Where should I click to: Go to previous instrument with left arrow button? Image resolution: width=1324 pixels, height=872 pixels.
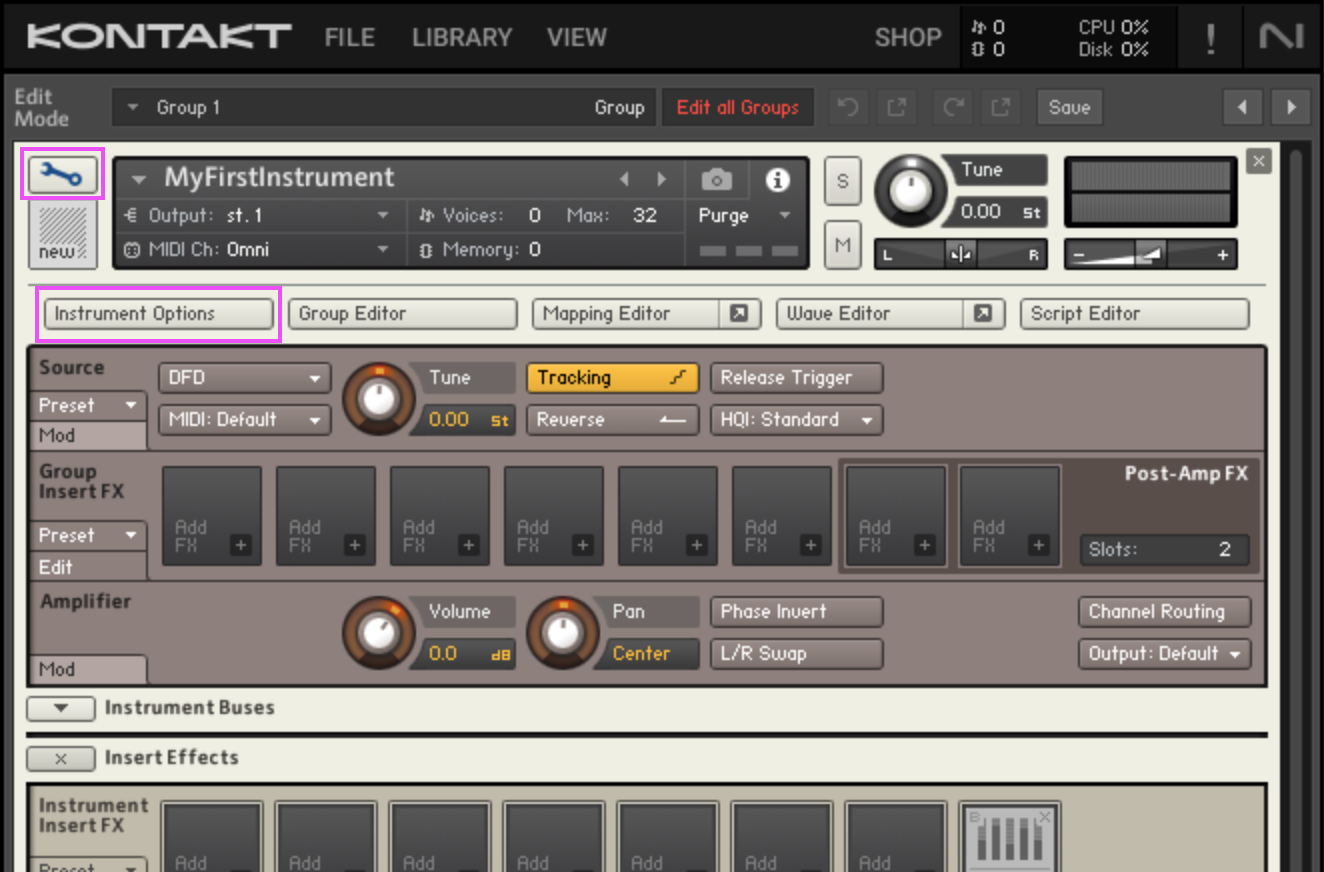point(1243,107)
